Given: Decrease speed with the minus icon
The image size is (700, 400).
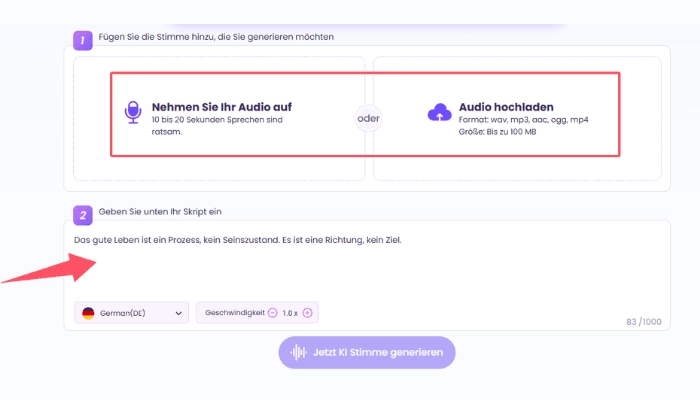Looking at the screenshot, I should (x=272, y=313).
